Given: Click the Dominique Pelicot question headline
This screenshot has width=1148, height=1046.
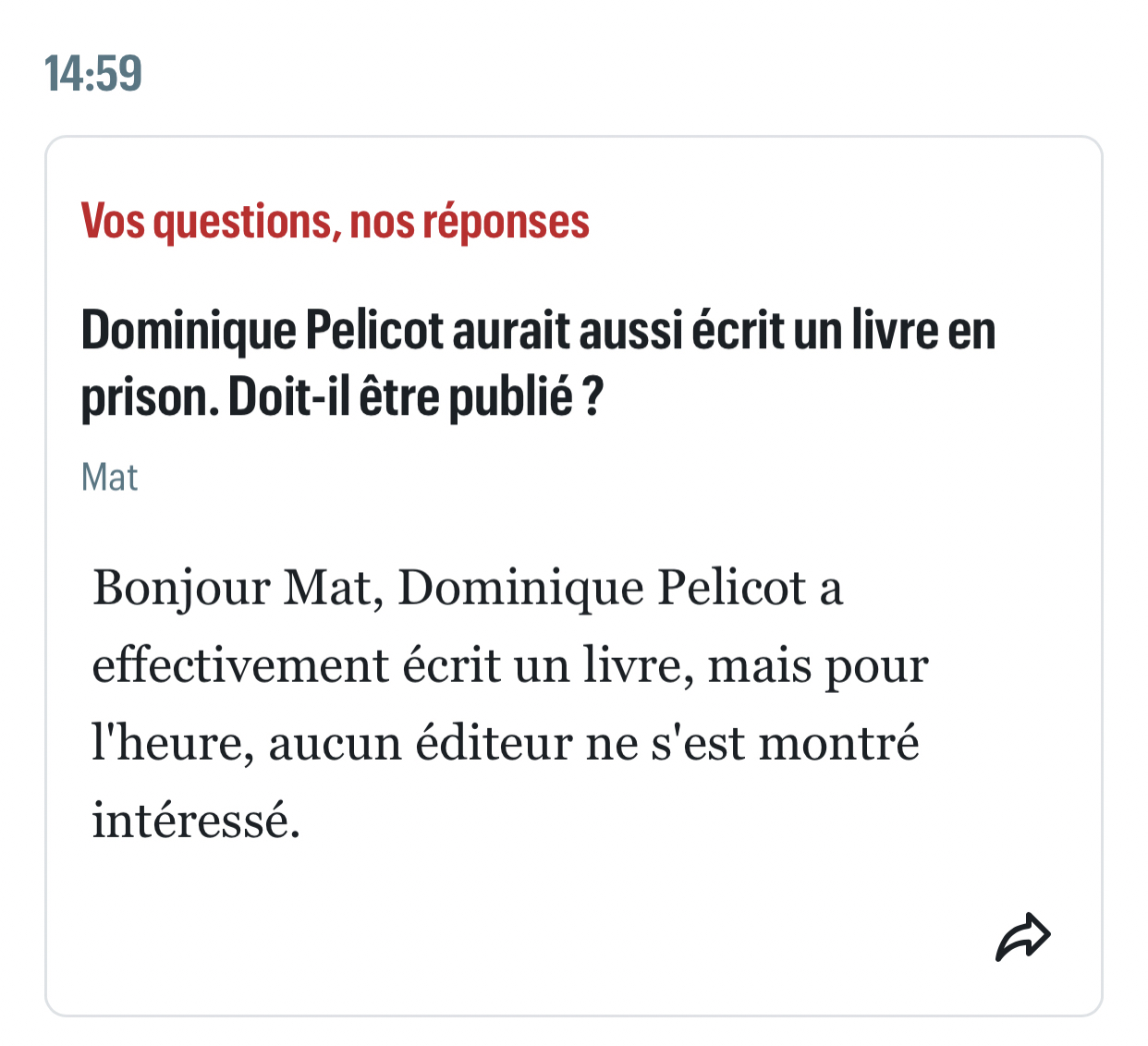Looking at the screenshot, I should click(x=538, y=363).
